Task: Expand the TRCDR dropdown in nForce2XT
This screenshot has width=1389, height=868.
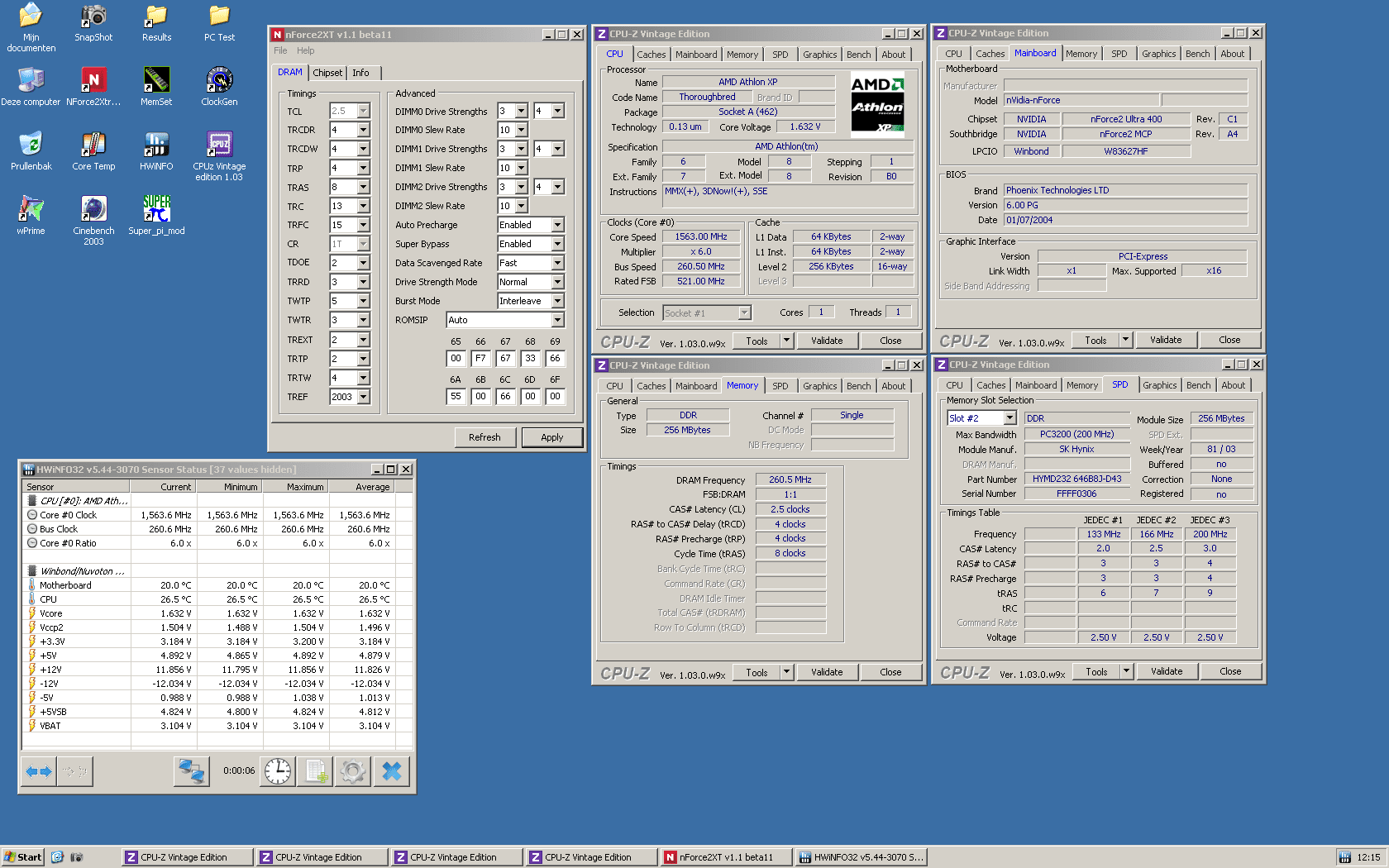Action: pyautogui.click(x=363, y=130)
